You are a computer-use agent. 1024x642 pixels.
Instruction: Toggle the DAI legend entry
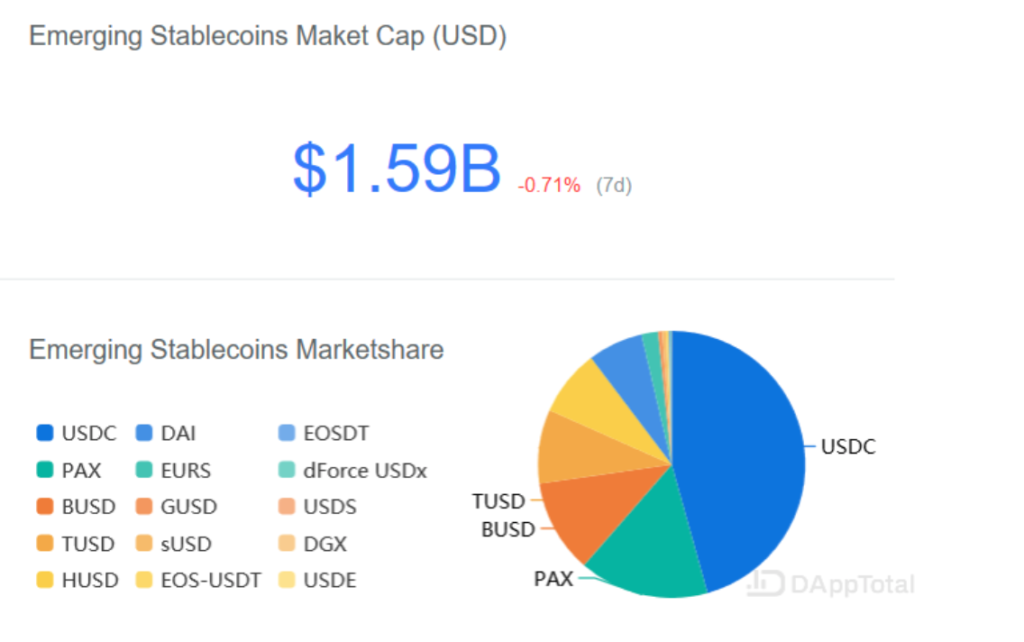coord(166,433)
